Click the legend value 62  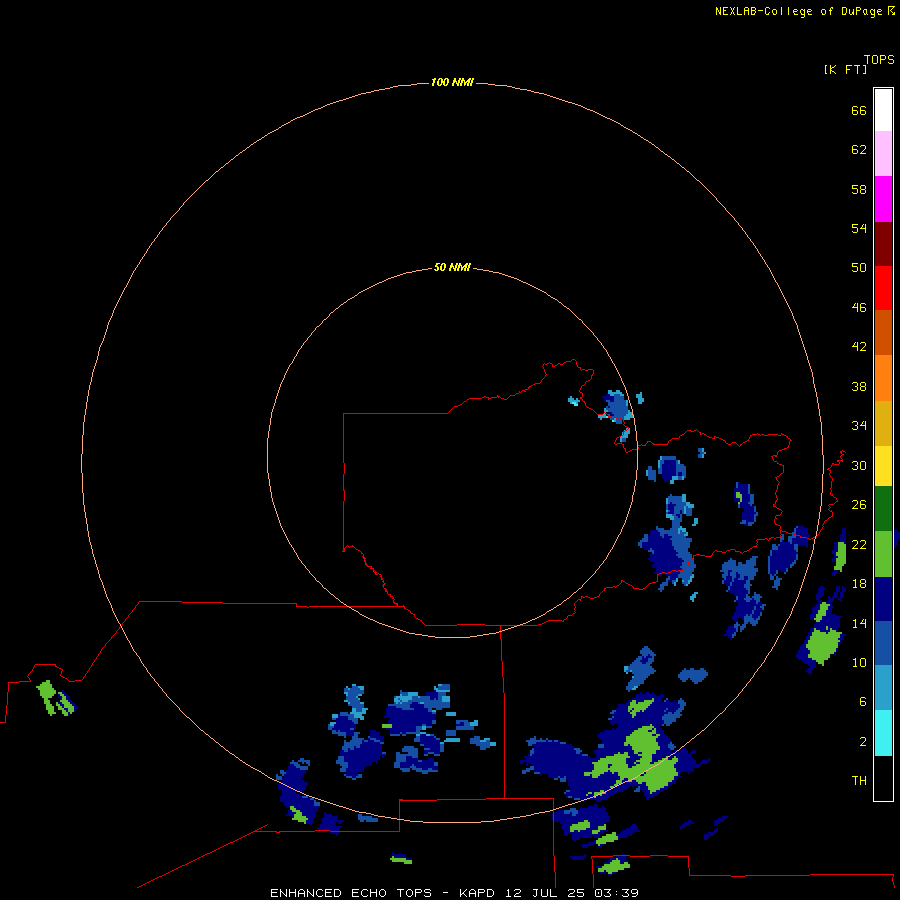(859, 150)
